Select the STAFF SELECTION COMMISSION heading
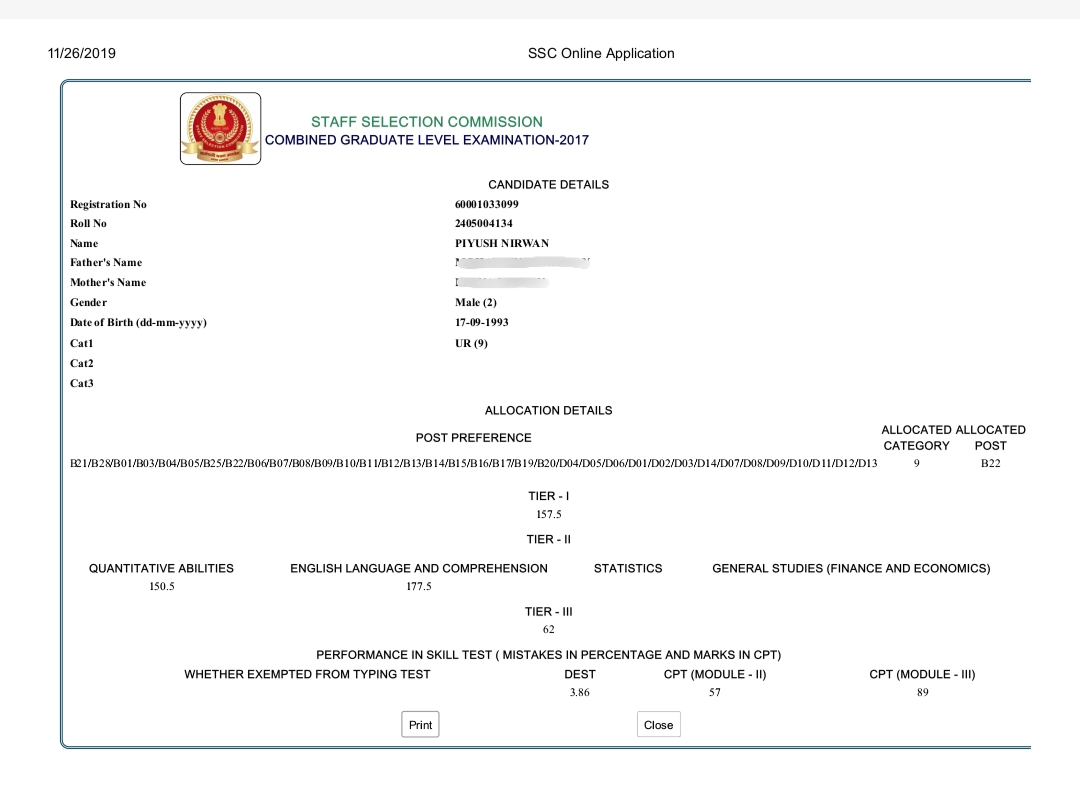This screenshot has width=1080, height=802. [x=427, y=122]
